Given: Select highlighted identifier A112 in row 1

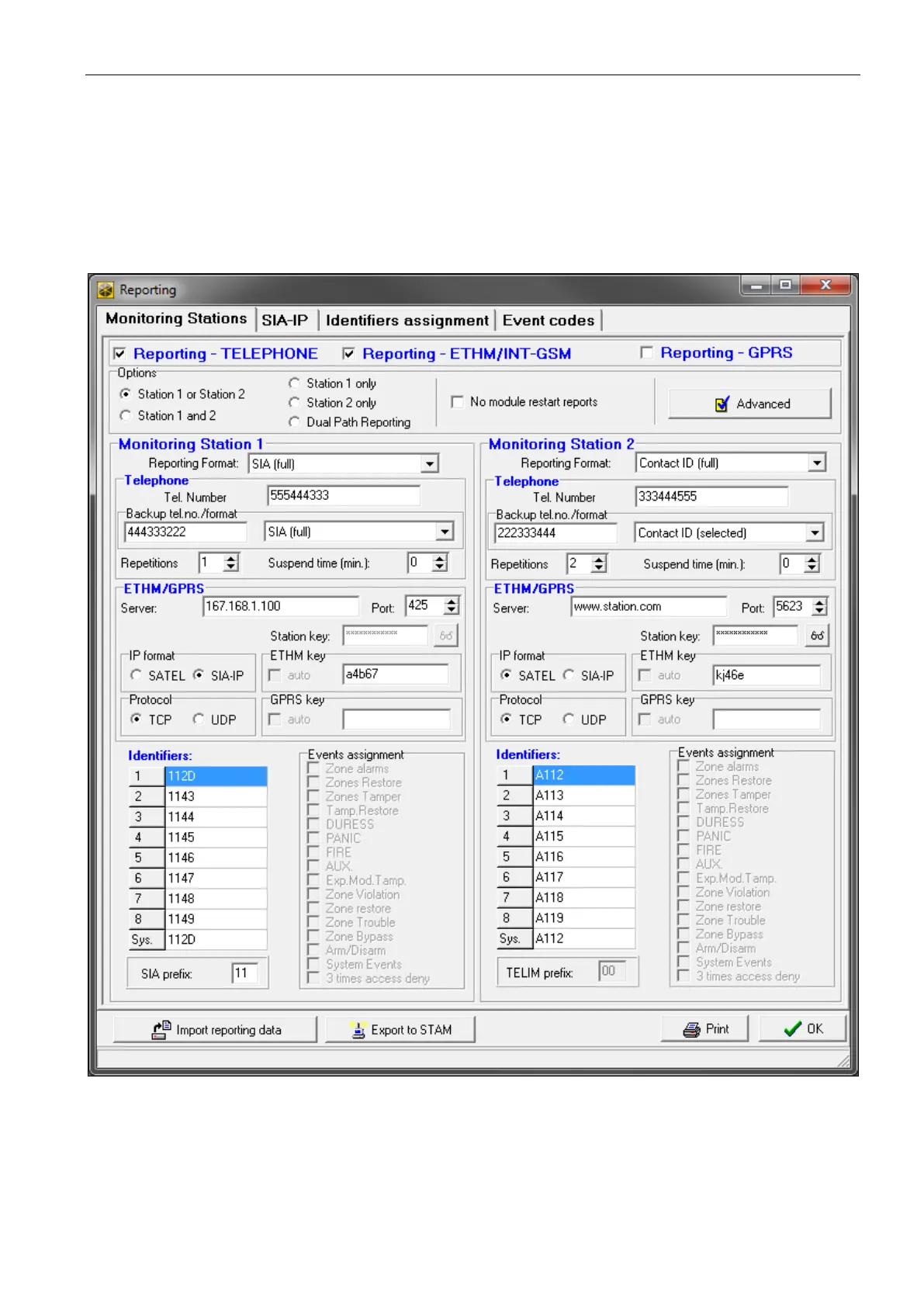Looking at the screenshot, I should click(584, 775).
